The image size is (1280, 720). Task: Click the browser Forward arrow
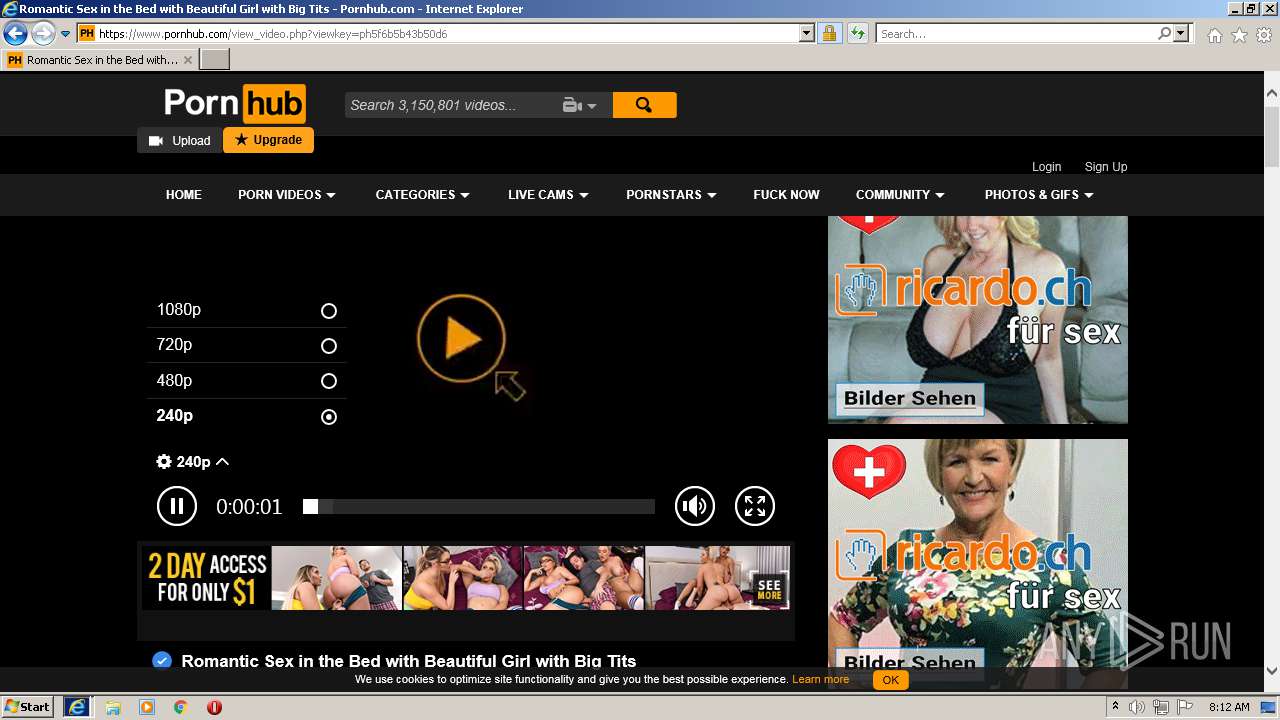43,34
